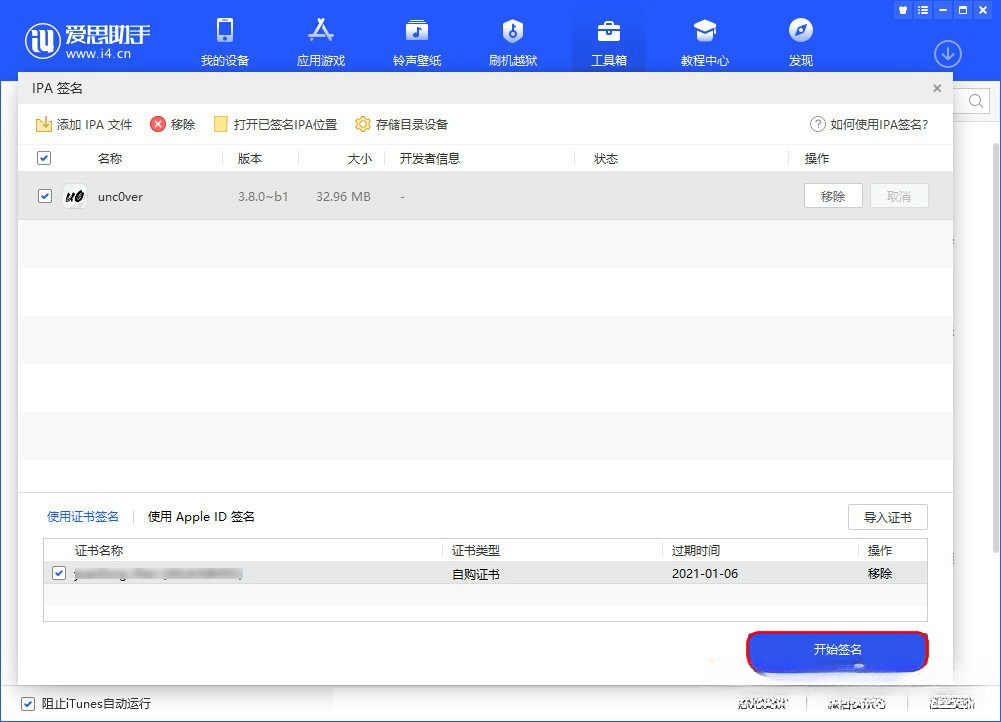
Task: Click the 开始签名 start signing button
Action: (x=837, y=650)
